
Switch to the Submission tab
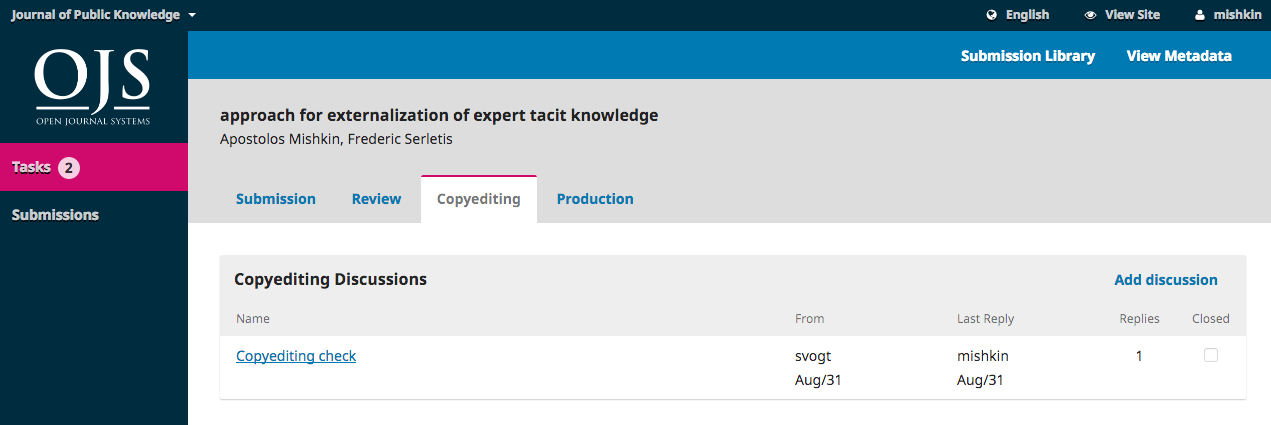pyautogui.click(x=276, y=199)
